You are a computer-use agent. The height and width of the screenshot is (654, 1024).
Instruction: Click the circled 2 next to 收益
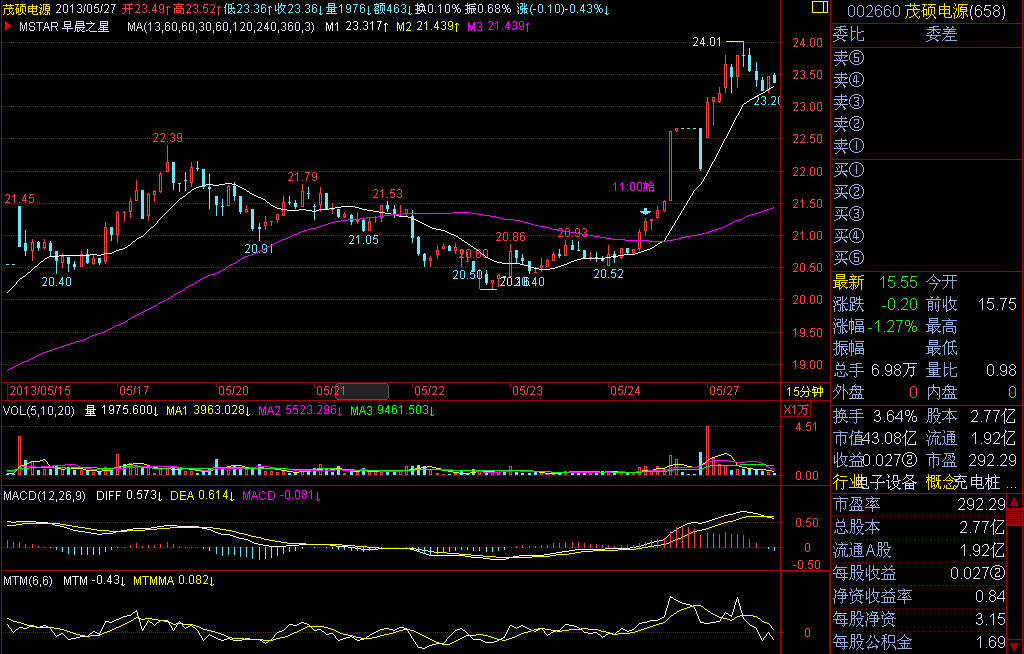pos(909,460)
